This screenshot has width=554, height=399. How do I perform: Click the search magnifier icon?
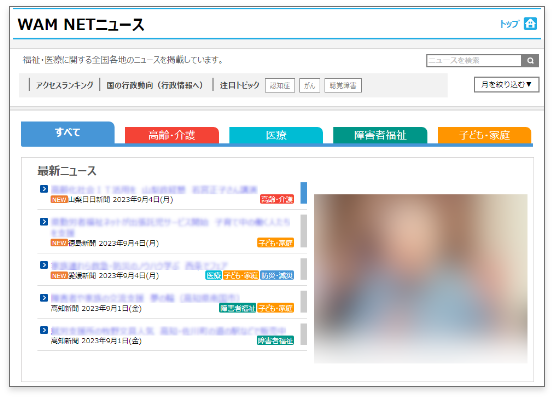530,60
